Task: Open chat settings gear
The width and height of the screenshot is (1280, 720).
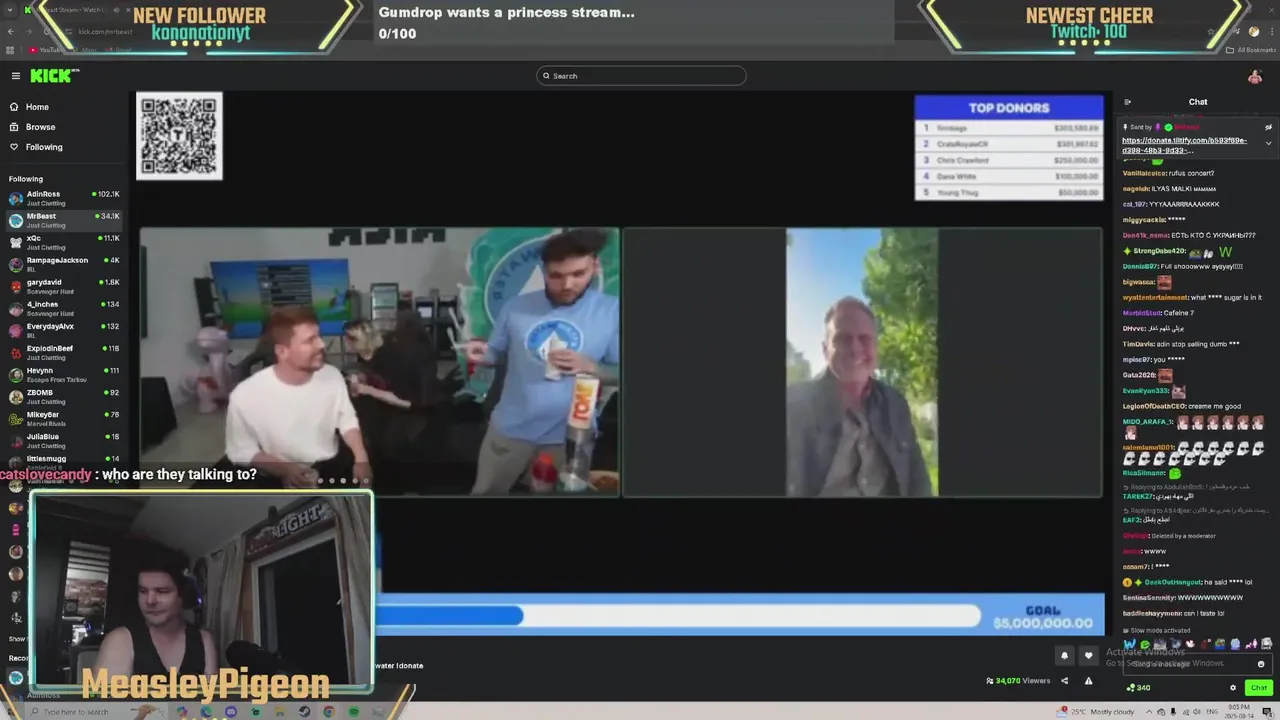Action: tap(1233, 688)
